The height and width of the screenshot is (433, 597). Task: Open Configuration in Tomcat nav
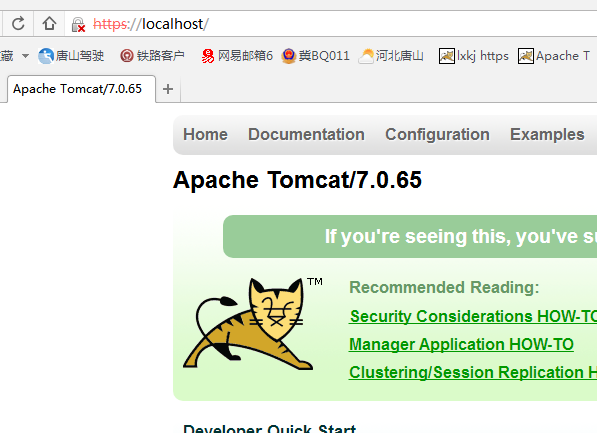click(437, 134)
